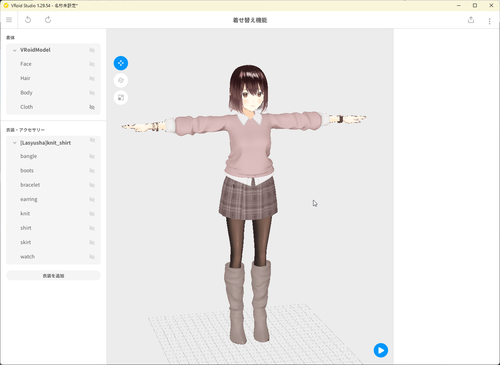Click the VRoid Studio title bar app icon
The image size is (500, 365).
click(x=6, y=5)
